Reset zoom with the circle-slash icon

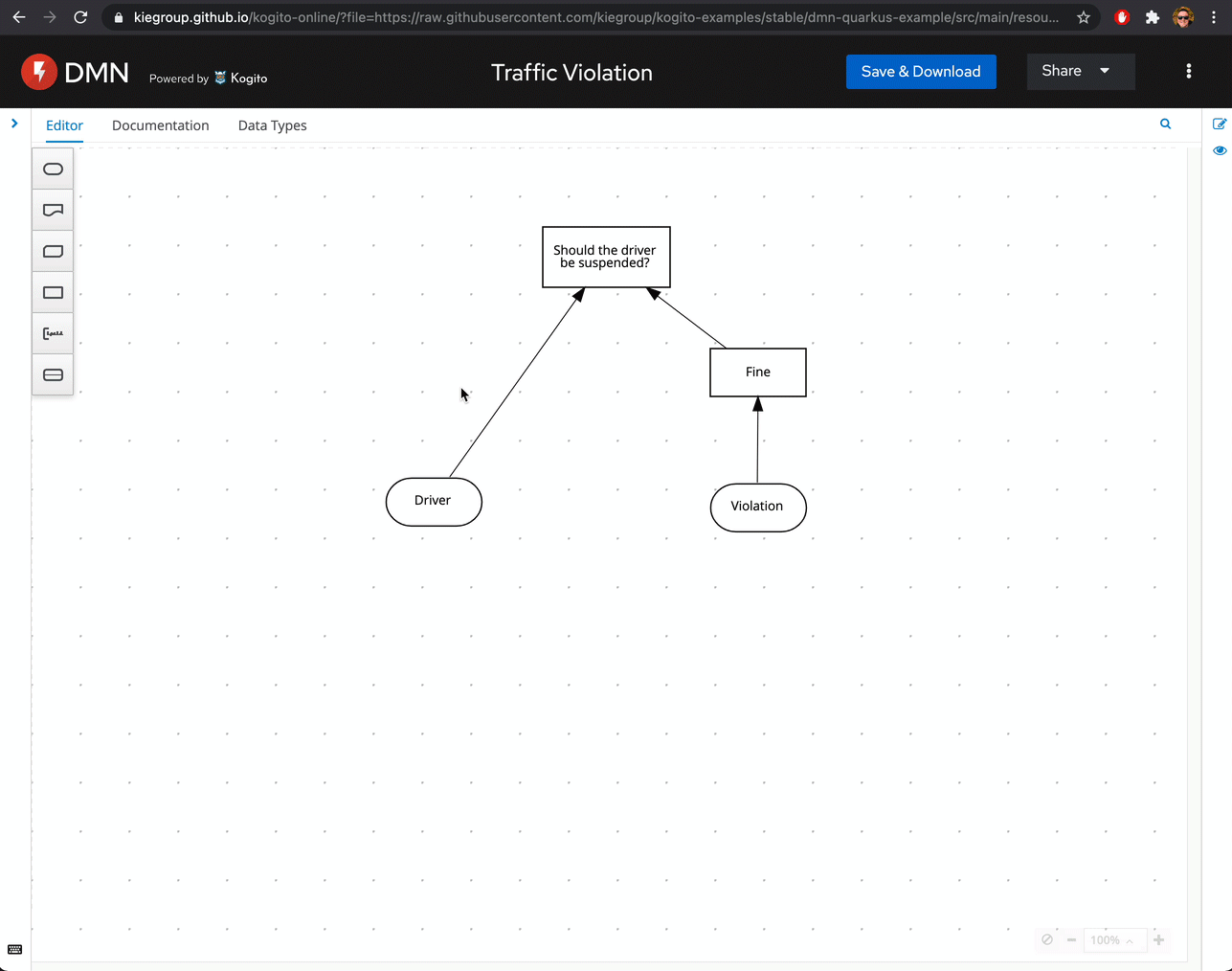click(x=1047, y=940)
